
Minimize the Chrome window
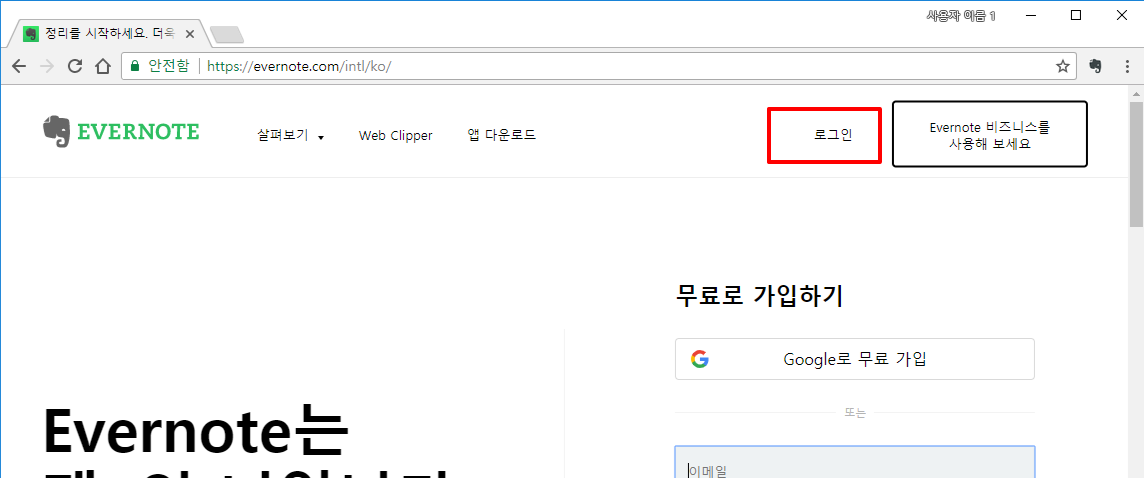(x=1030, y=15)
